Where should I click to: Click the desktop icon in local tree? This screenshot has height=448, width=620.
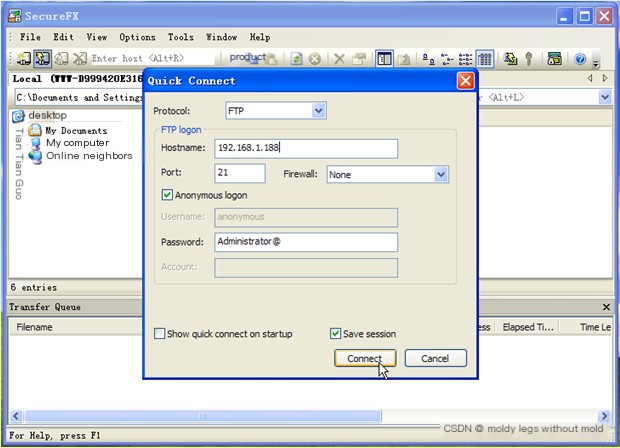18,116
